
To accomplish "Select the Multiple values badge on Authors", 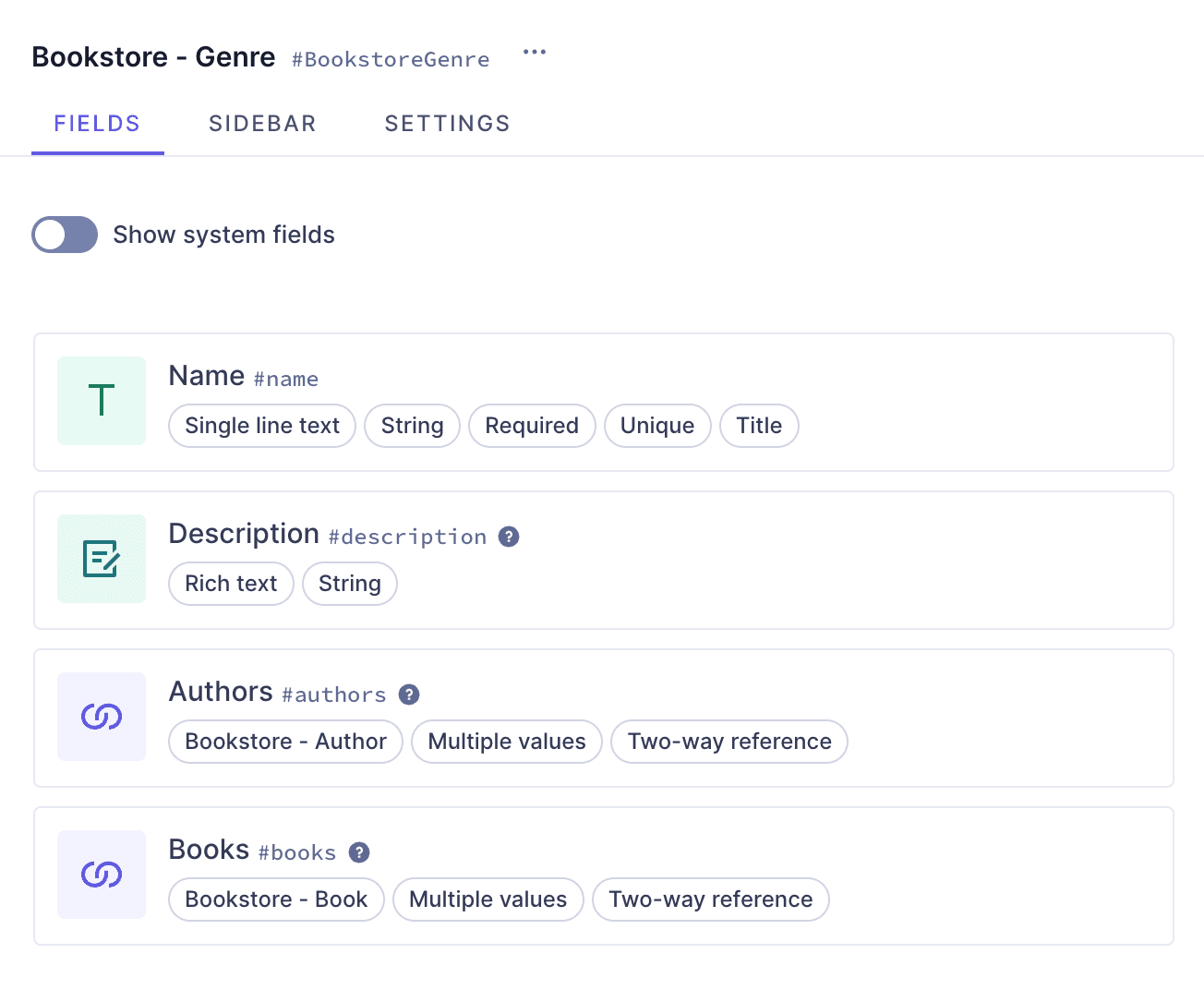I will pyautogui.click(x=506, y=742).
